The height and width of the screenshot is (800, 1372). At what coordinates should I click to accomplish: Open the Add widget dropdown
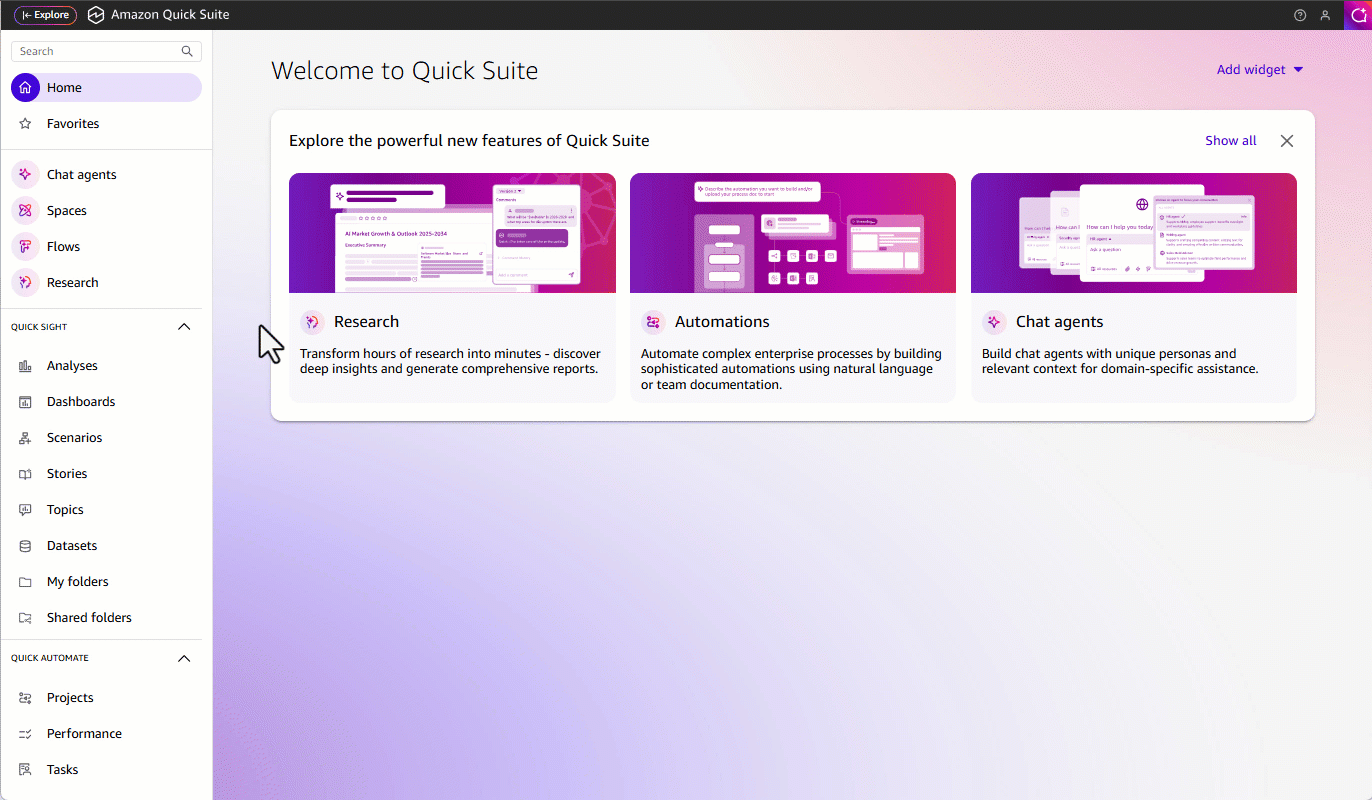coord(1259,70)
